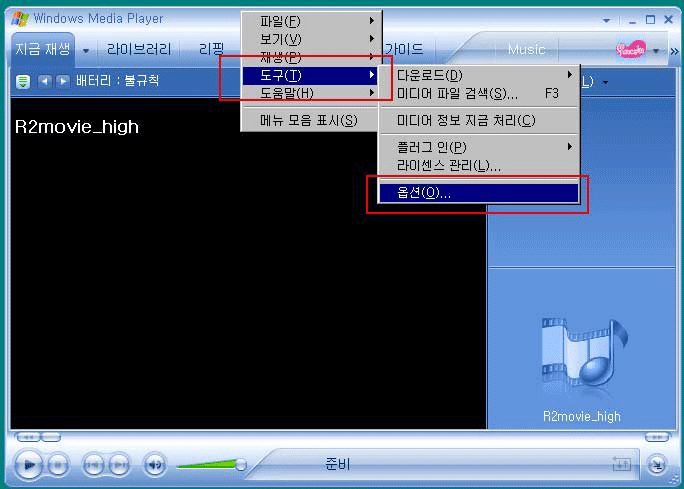684x489 pixels.
Task: Open 옵션(O)... settings
Action: click(480, 193)
